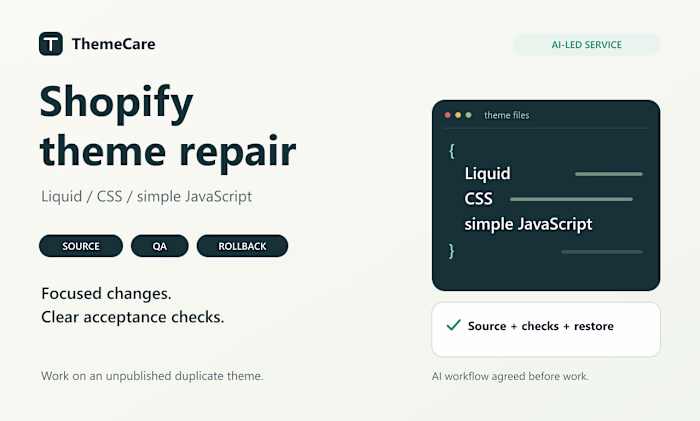Select the Liquid line in code panel

coord(488,173)
